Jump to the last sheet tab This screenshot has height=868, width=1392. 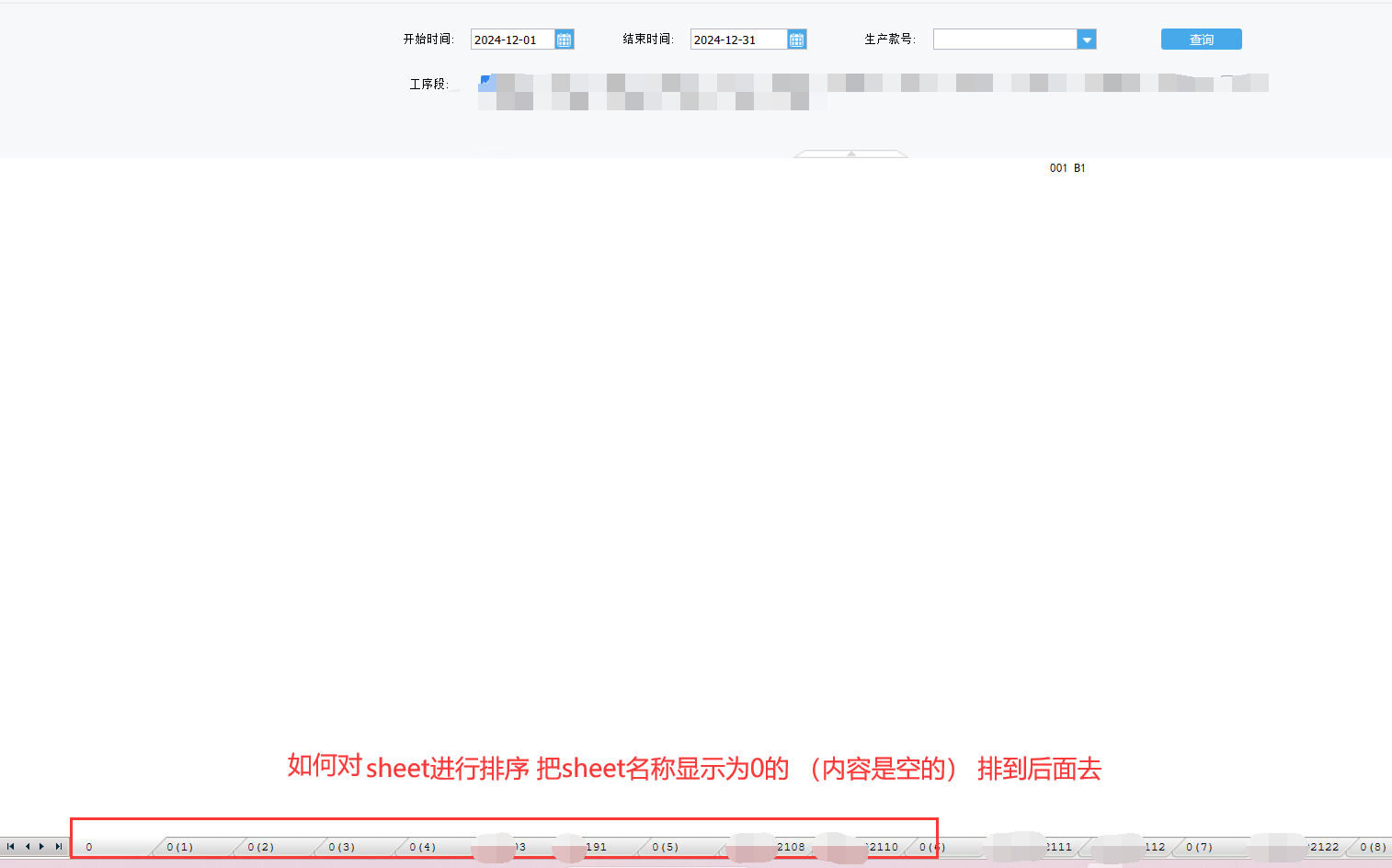click(x=59, y=846)
